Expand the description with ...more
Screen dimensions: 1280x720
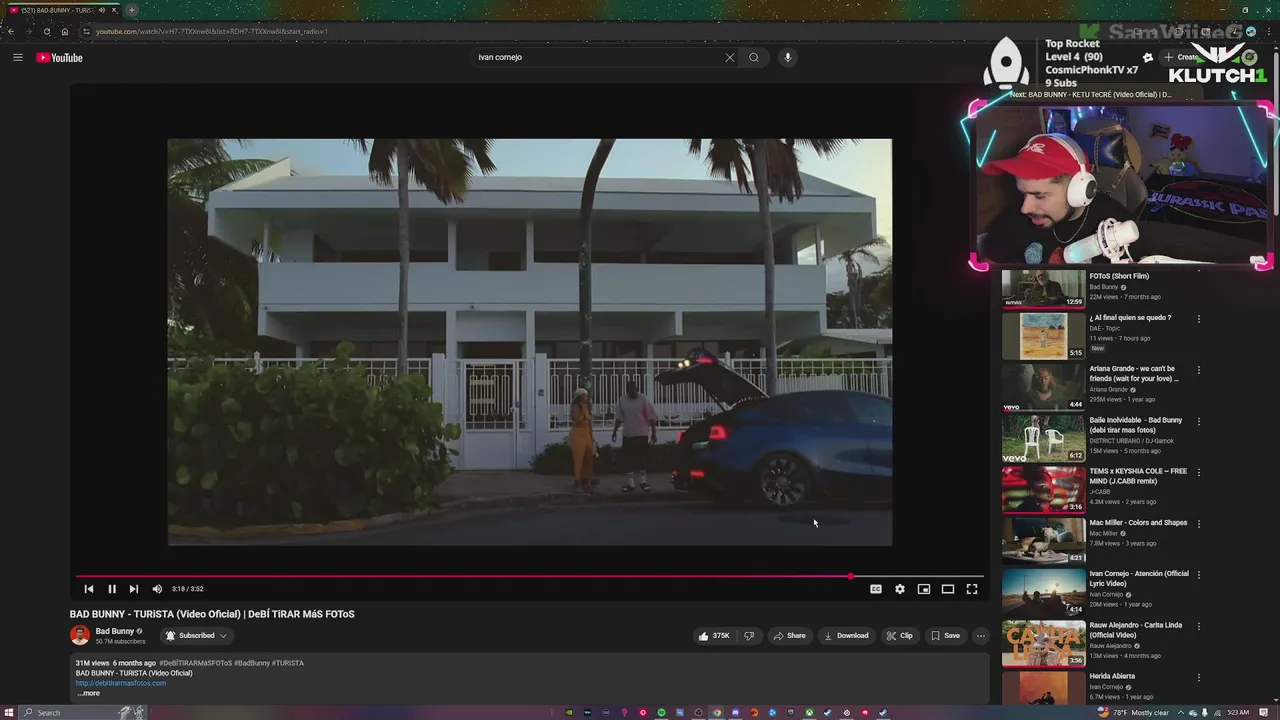coord(89,693)
